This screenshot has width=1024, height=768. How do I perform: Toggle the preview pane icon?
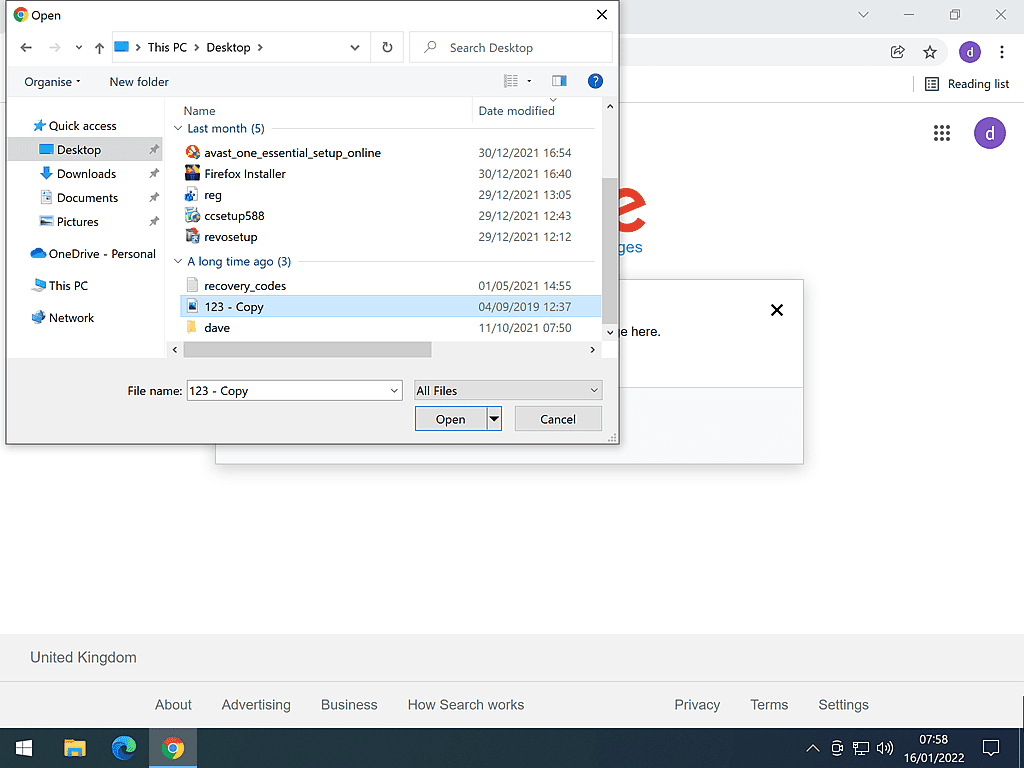559,81
